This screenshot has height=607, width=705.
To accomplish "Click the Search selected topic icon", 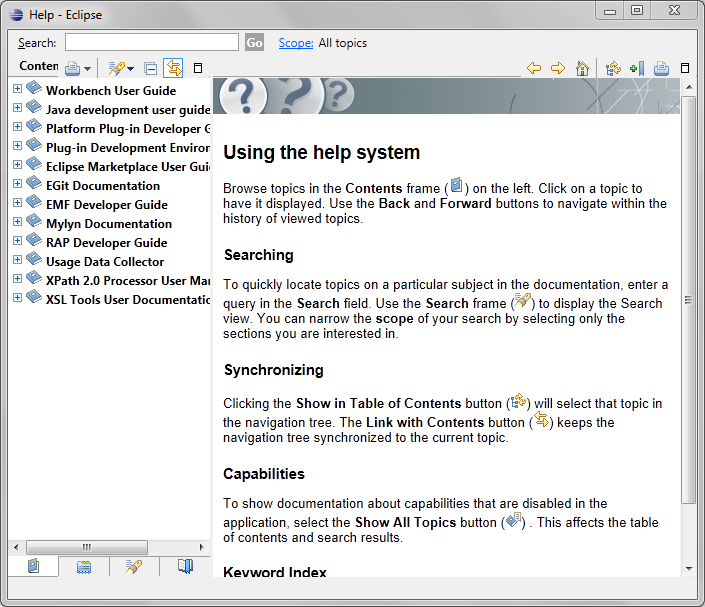I will [x=116, y=68].
